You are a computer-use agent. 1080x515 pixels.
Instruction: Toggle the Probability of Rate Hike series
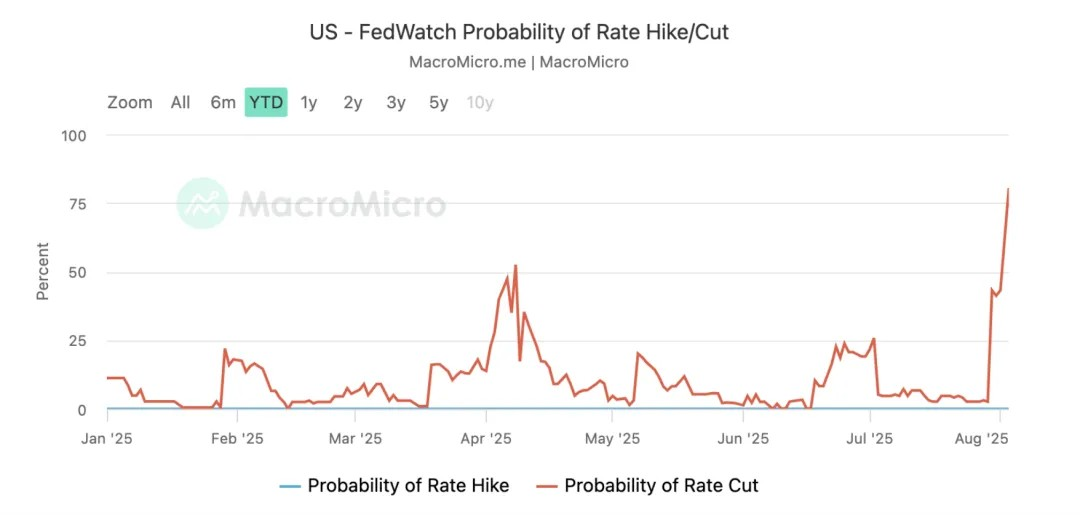click(408, 486)
